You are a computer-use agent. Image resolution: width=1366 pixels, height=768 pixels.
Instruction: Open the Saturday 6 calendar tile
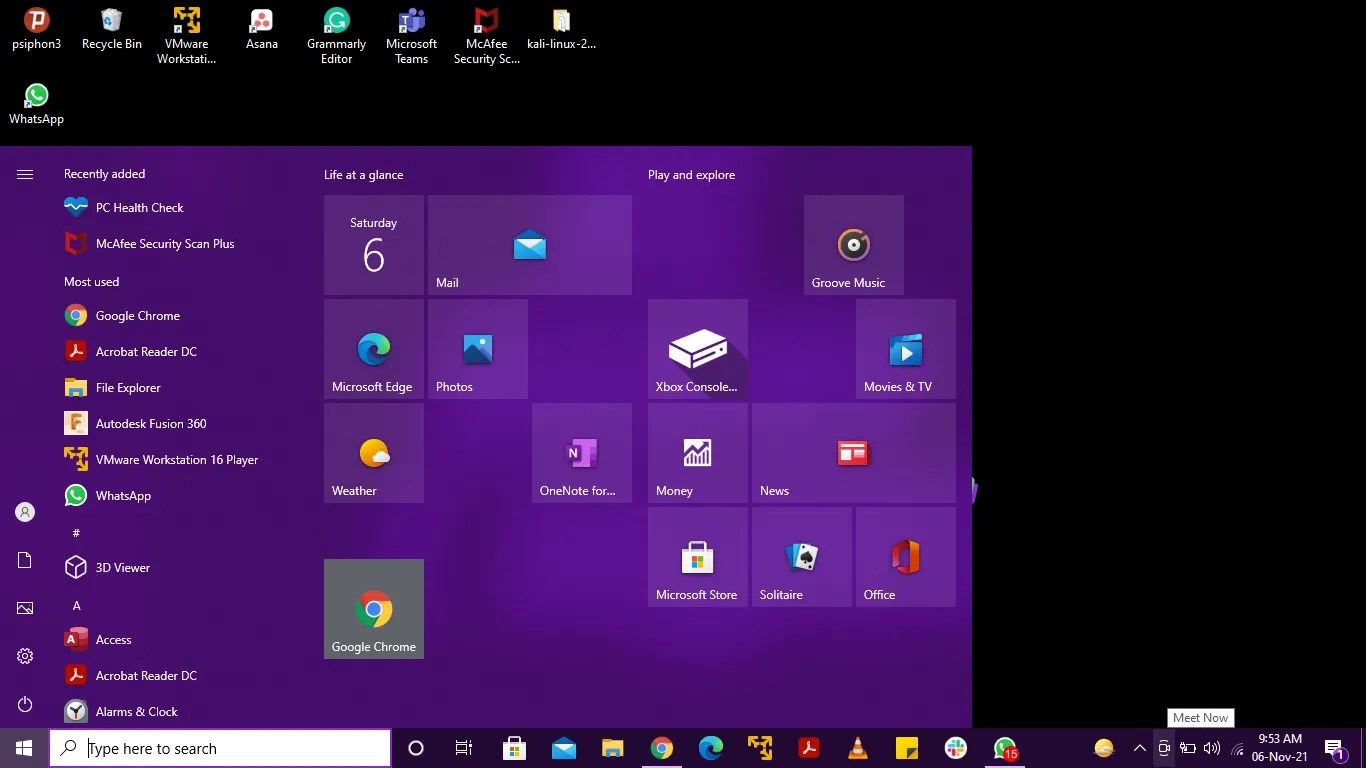(374, 245)
